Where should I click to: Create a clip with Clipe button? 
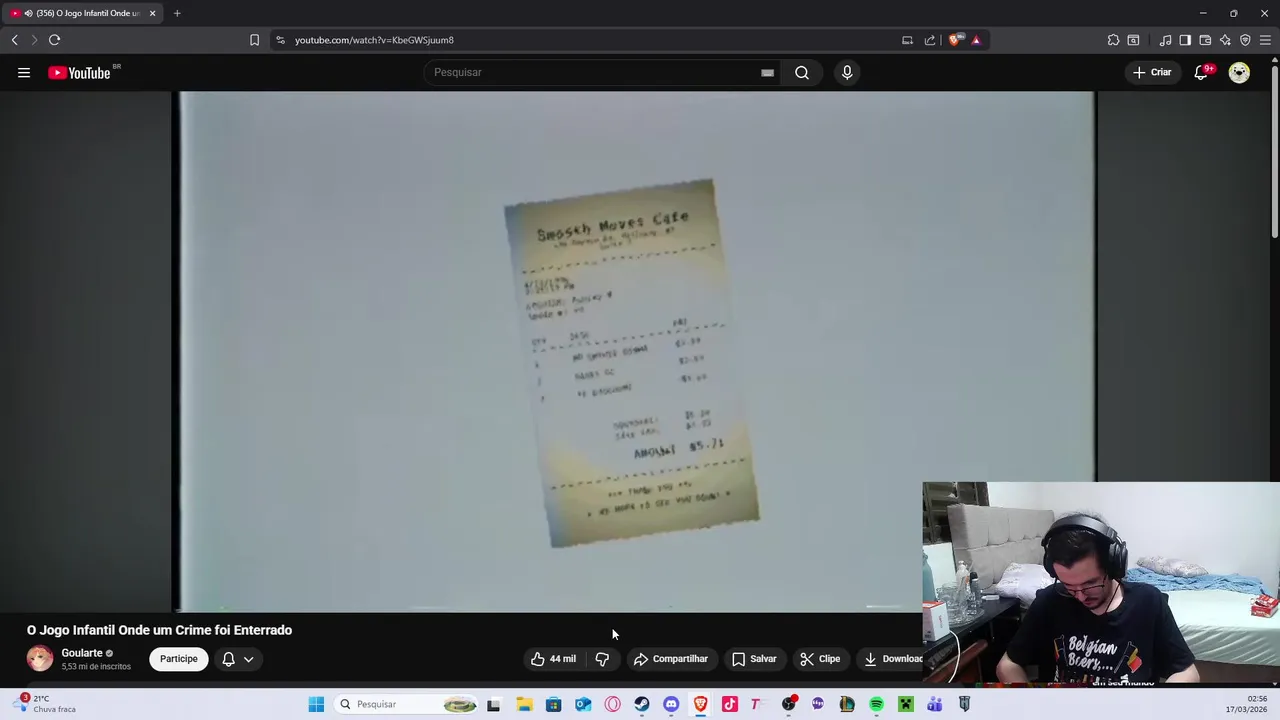click(820, 659)
